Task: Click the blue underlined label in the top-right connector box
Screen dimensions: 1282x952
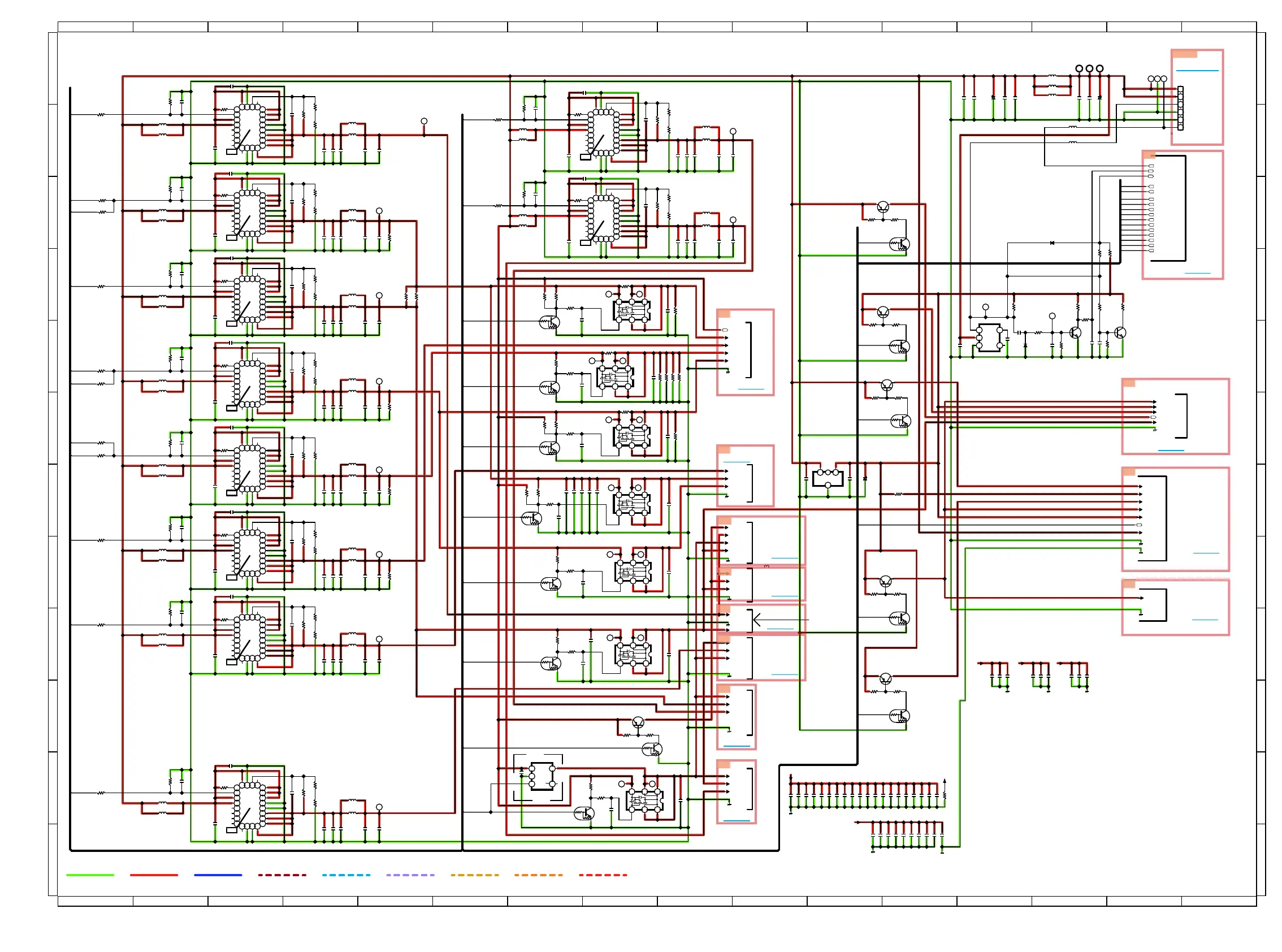Action: 1197,70
